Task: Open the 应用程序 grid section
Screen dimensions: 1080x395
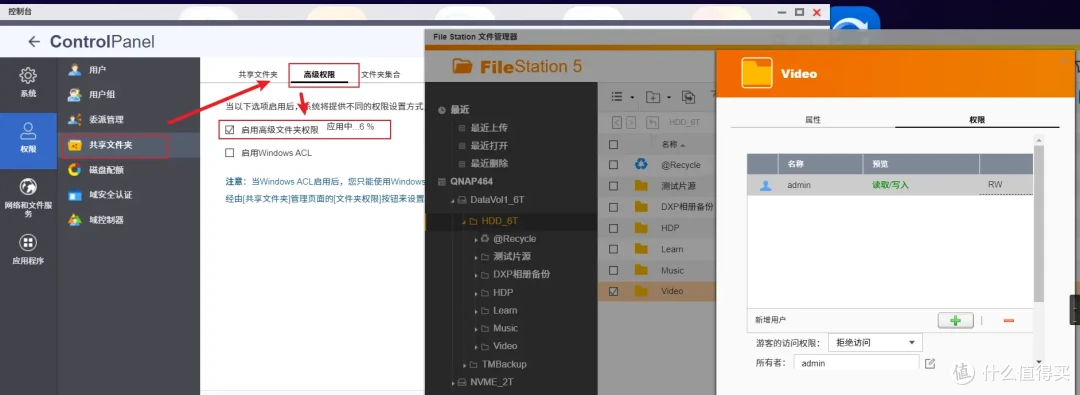Action: 28,250
